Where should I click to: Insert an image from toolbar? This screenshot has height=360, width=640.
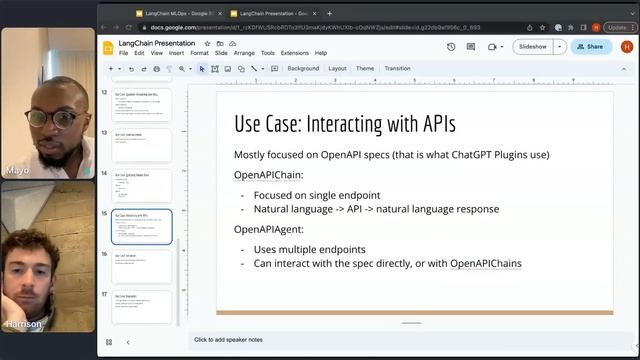click(x=228, y=69)
